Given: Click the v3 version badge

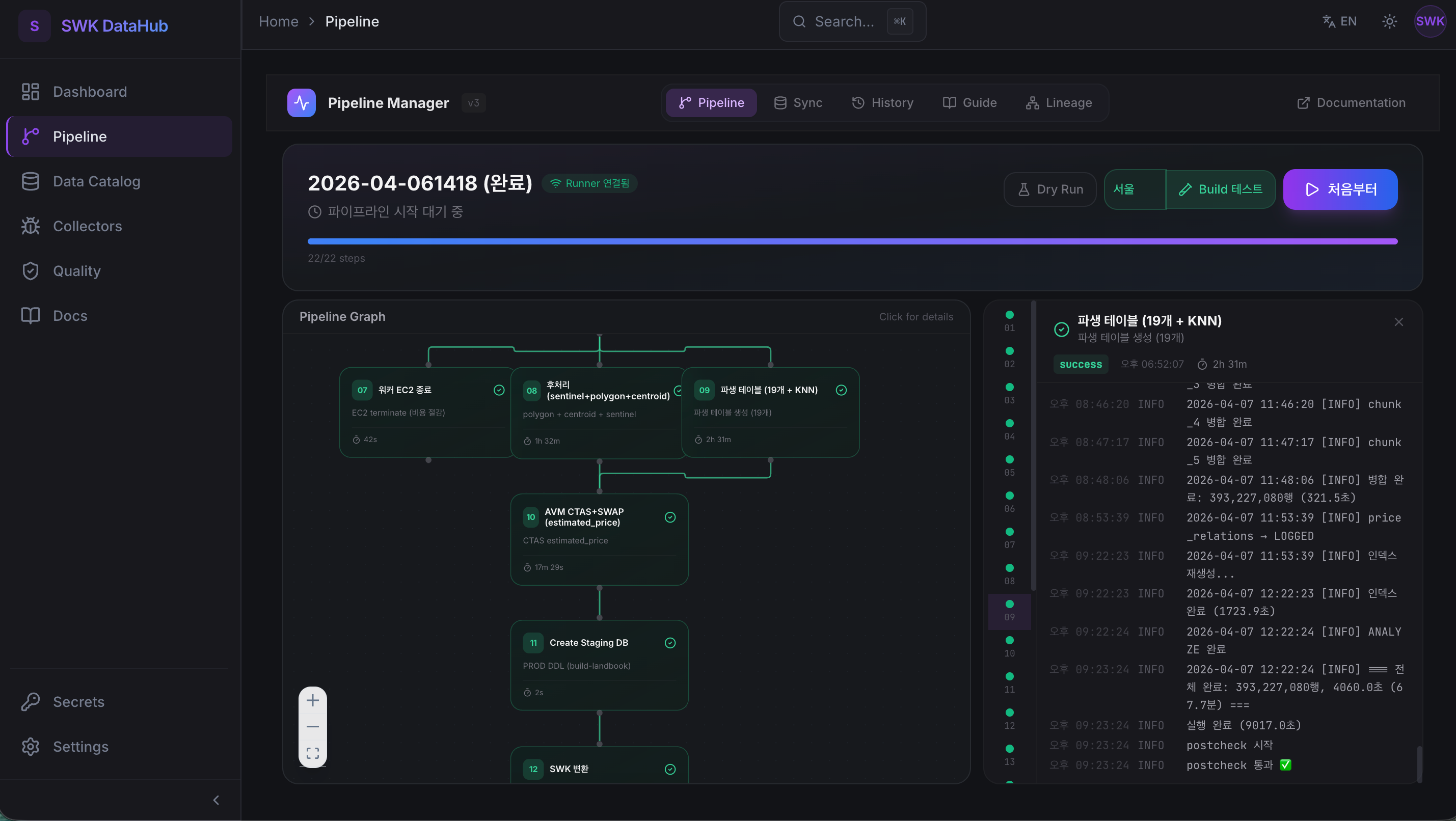Looking at the screenshot, I should 474,103.
